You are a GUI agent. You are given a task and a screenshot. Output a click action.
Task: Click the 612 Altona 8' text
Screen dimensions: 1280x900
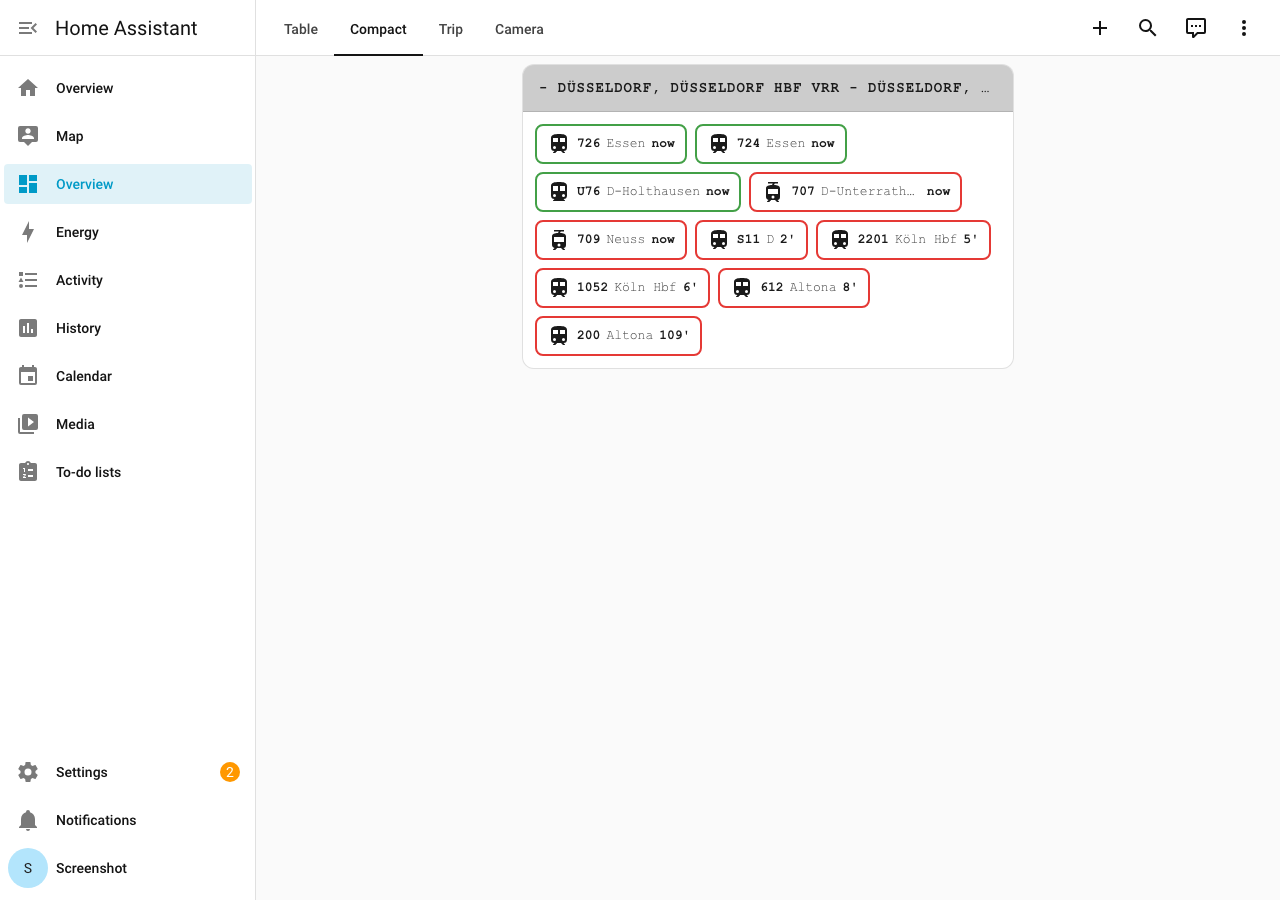tap(809, 287)
